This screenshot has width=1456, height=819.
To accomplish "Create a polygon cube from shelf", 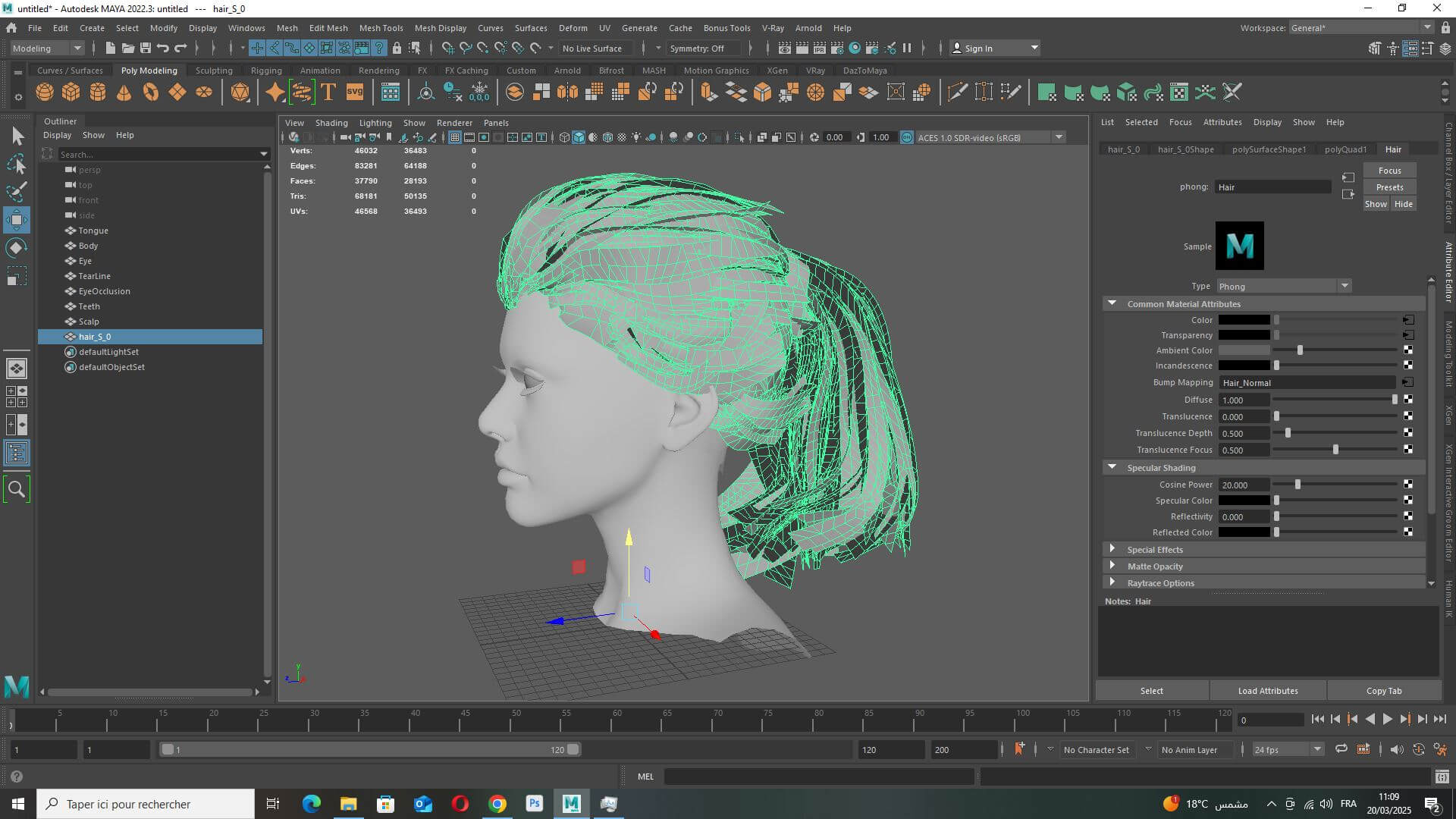I will (x=71, y=93).
